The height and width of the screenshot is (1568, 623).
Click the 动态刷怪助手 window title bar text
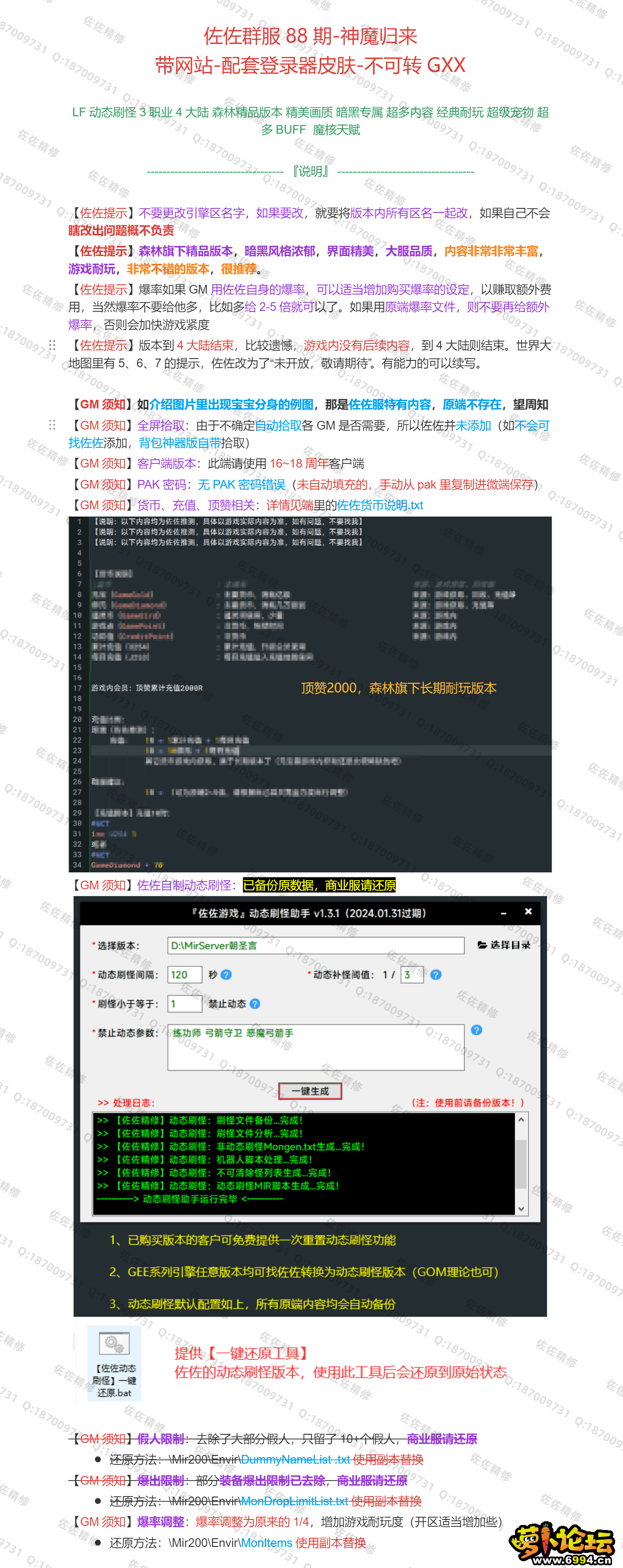point(308,913)
